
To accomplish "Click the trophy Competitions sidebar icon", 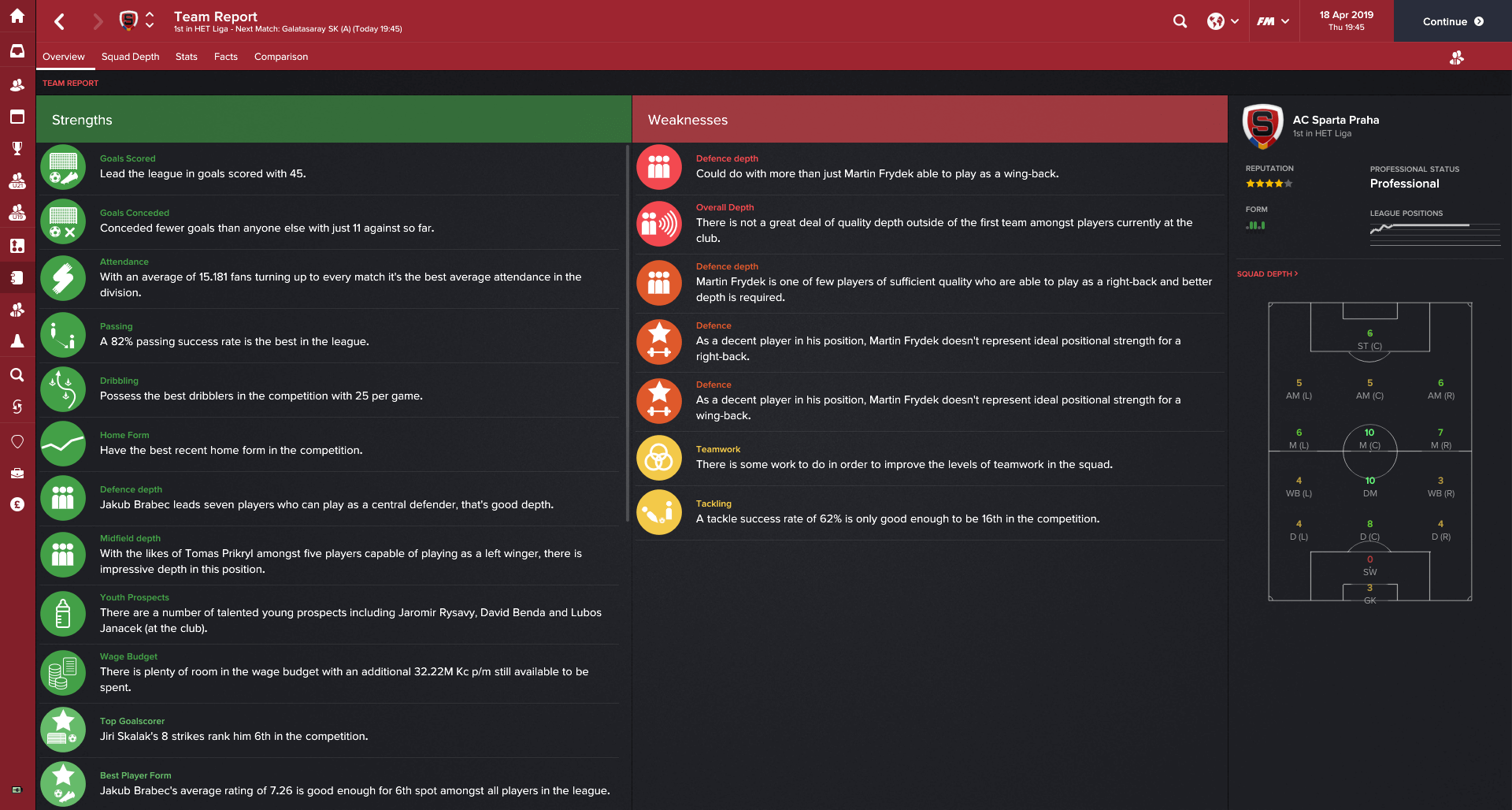I will pyautogui.click(x=17, y=148).
